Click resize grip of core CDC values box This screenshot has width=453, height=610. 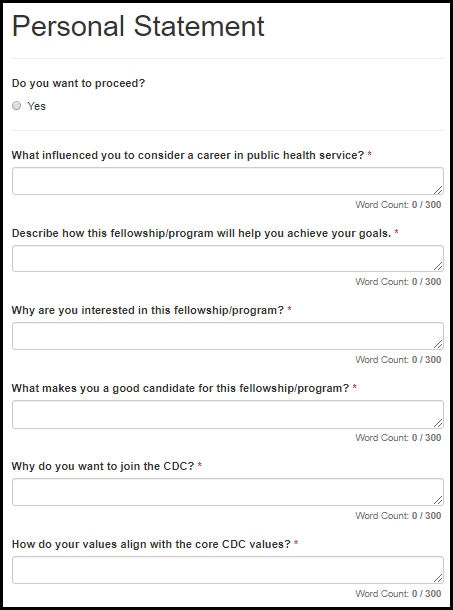(x=438, y=578)
